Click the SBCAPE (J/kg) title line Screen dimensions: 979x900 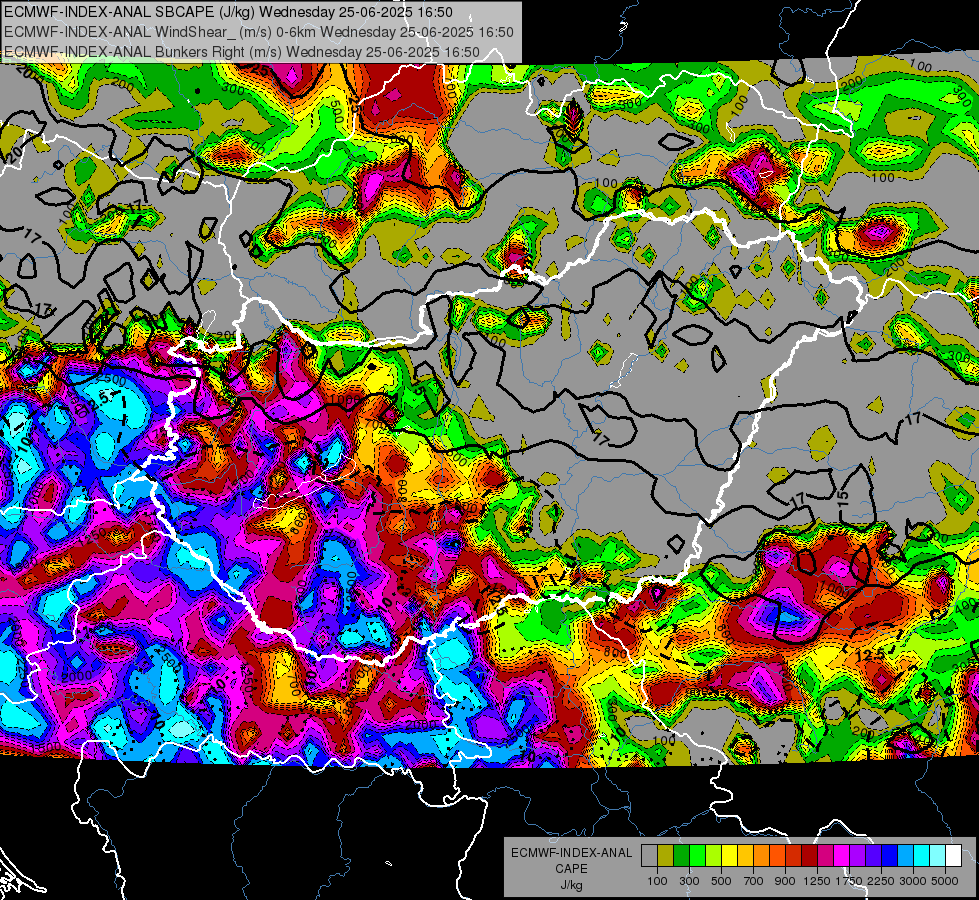pos(229,12)
